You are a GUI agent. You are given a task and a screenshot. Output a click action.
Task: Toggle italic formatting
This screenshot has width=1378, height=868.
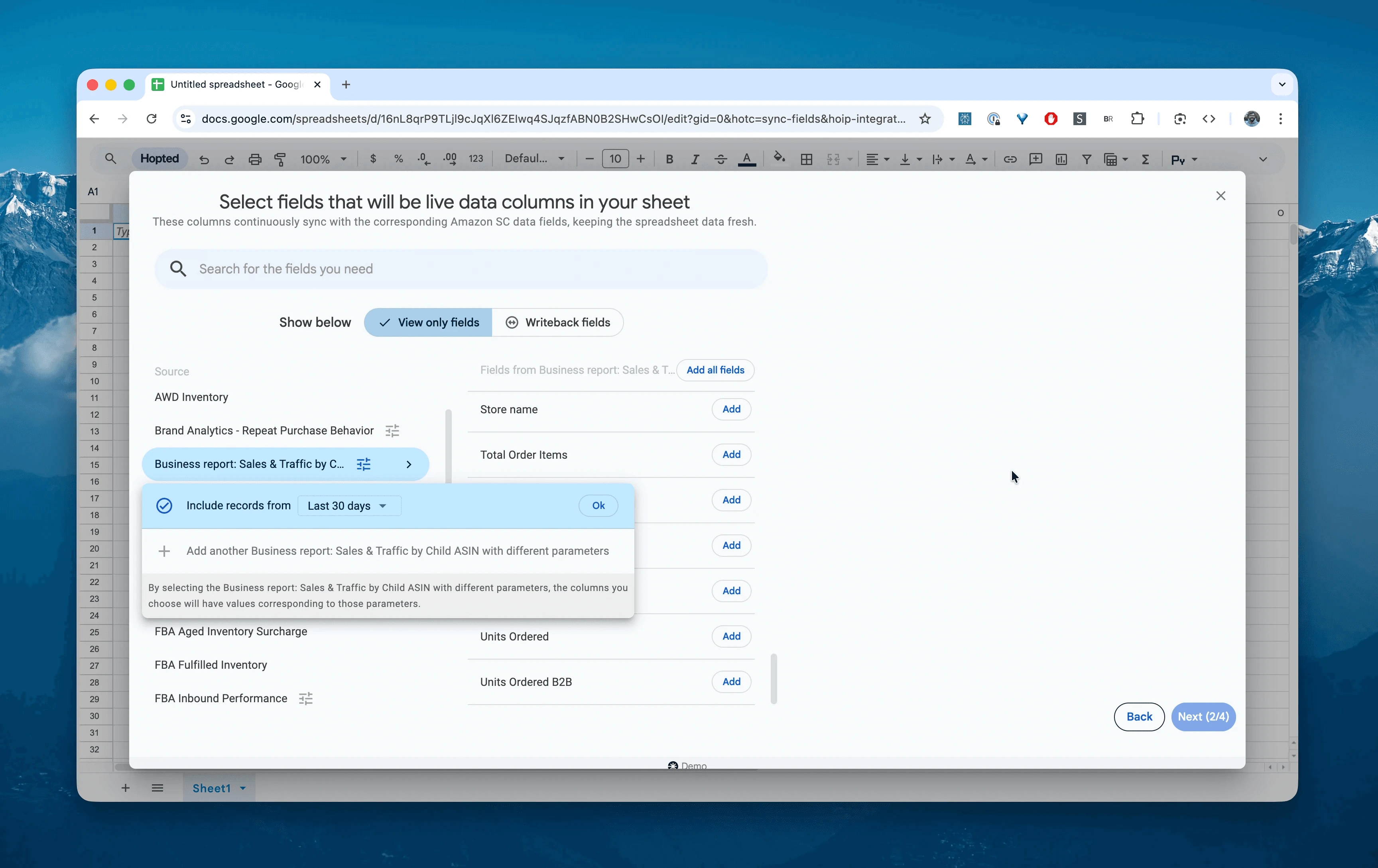pos(695,159)
